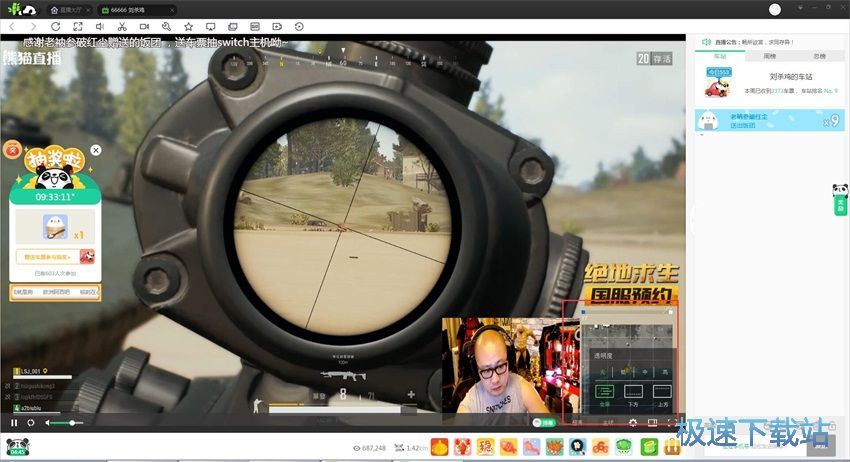Click the blue onigiri gift banner

click(770, 120)
